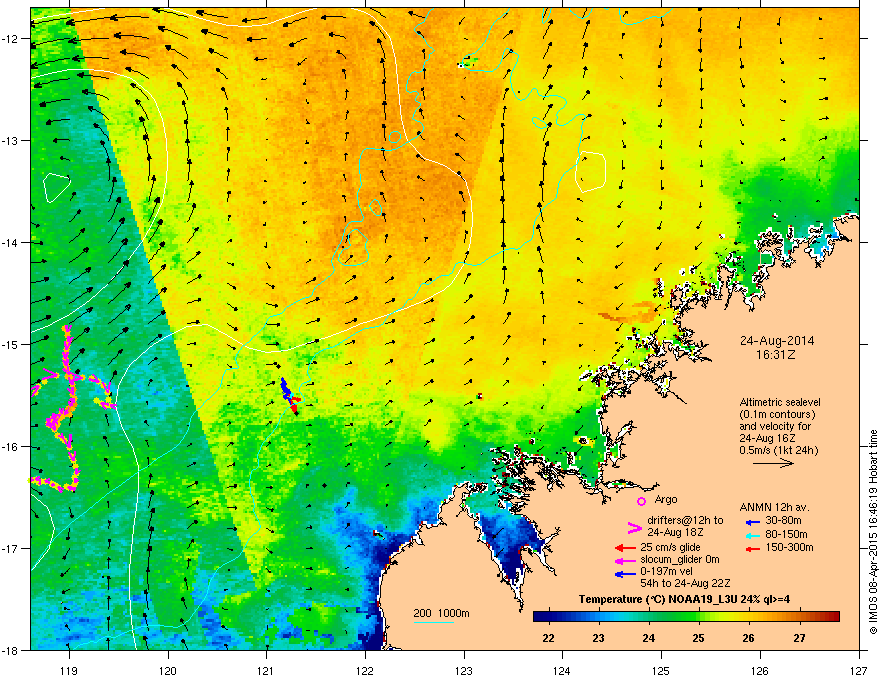Click the dark blue end of temperature color bar
880x680 pixels.
coord(539,616)
